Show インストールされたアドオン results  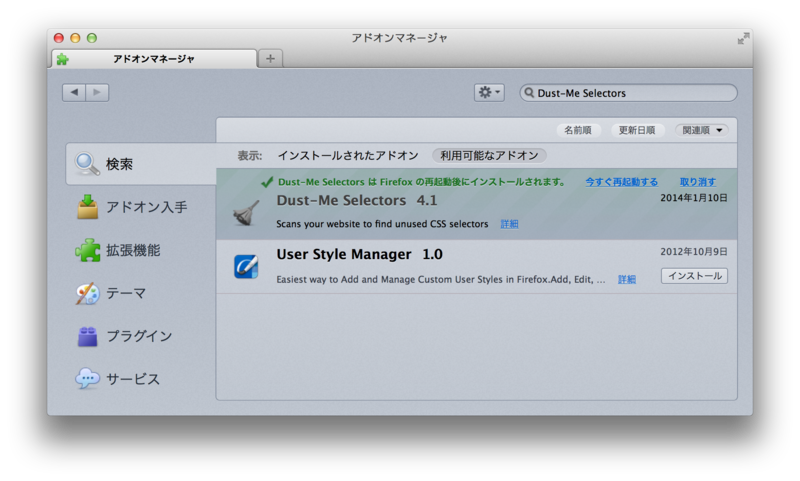click(x=348, y=156)
